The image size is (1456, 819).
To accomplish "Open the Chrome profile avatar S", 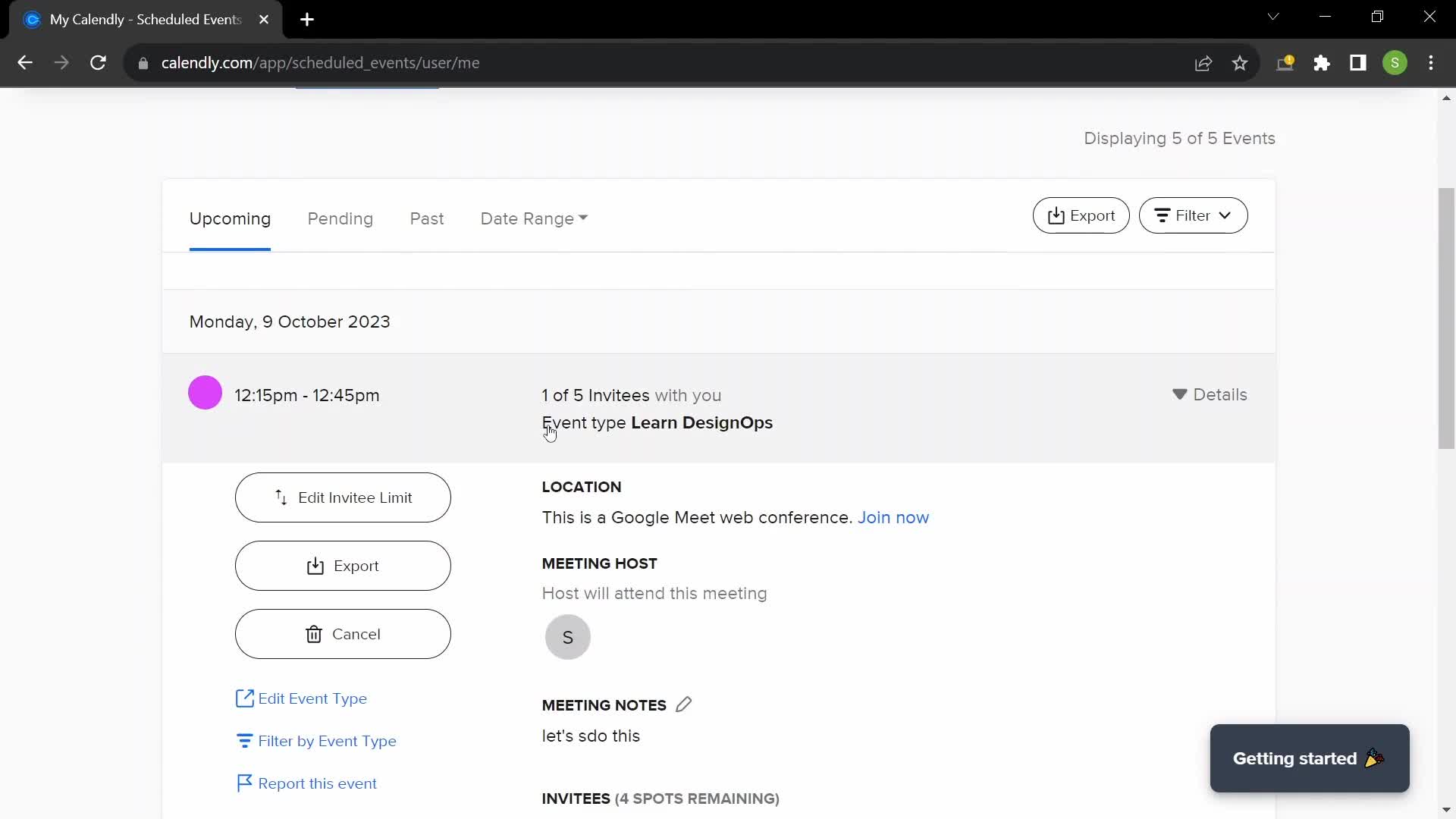I will tap(1395, 63).
